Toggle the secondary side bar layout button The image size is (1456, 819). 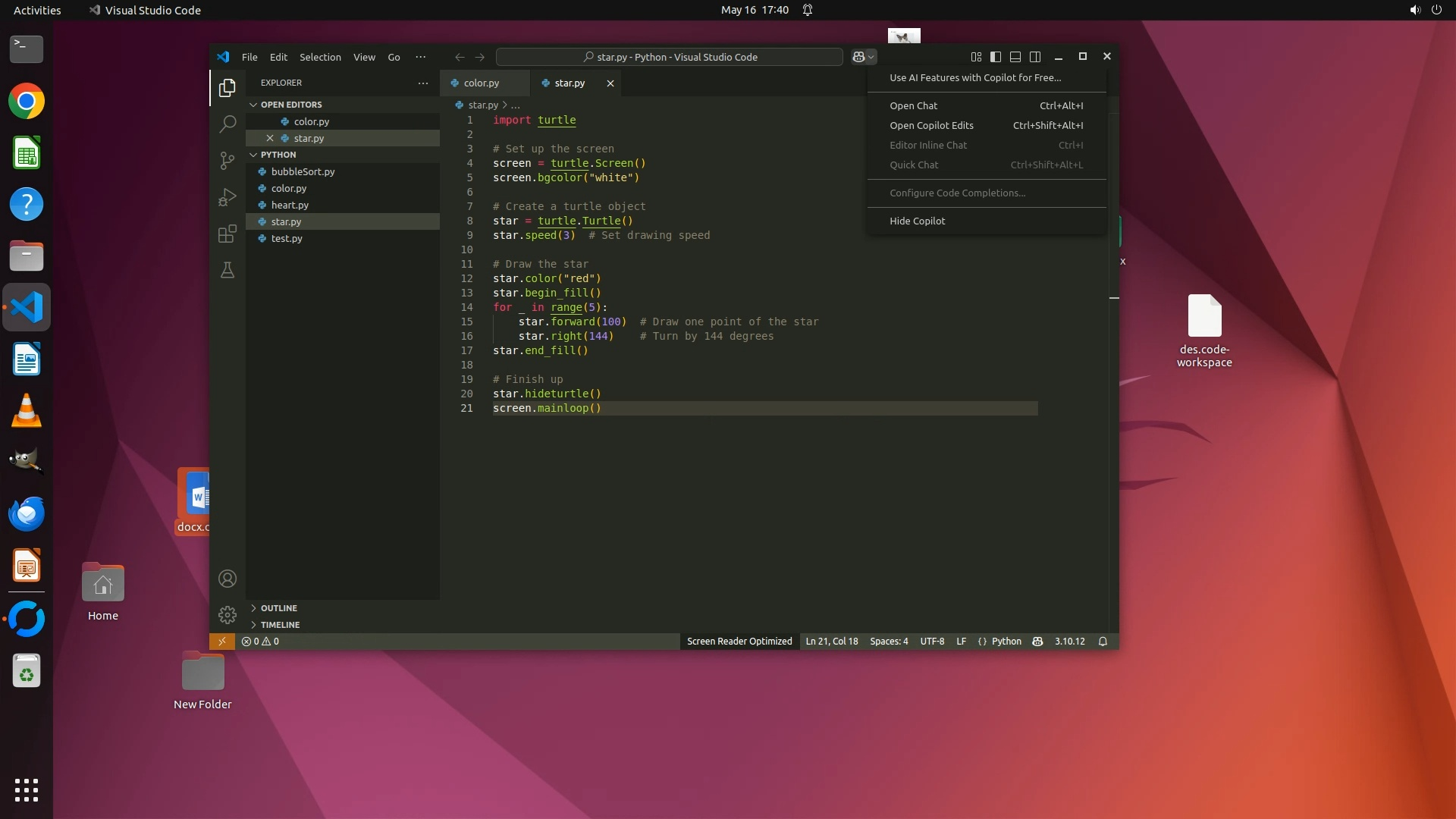pyautogui.click(x=1035, y=57)
